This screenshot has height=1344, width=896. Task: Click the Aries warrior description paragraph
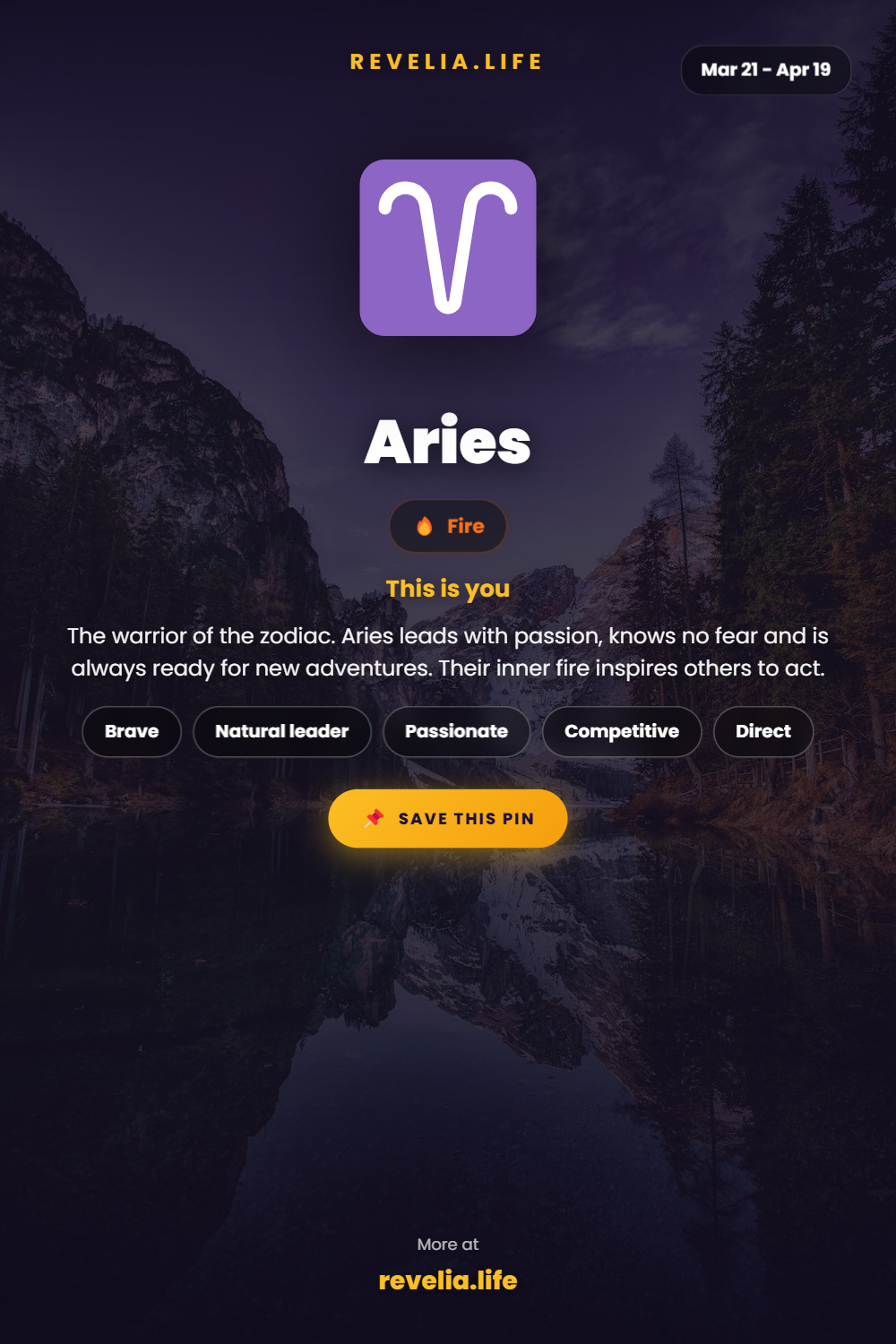pyautogui.click(x=448, y=651)
